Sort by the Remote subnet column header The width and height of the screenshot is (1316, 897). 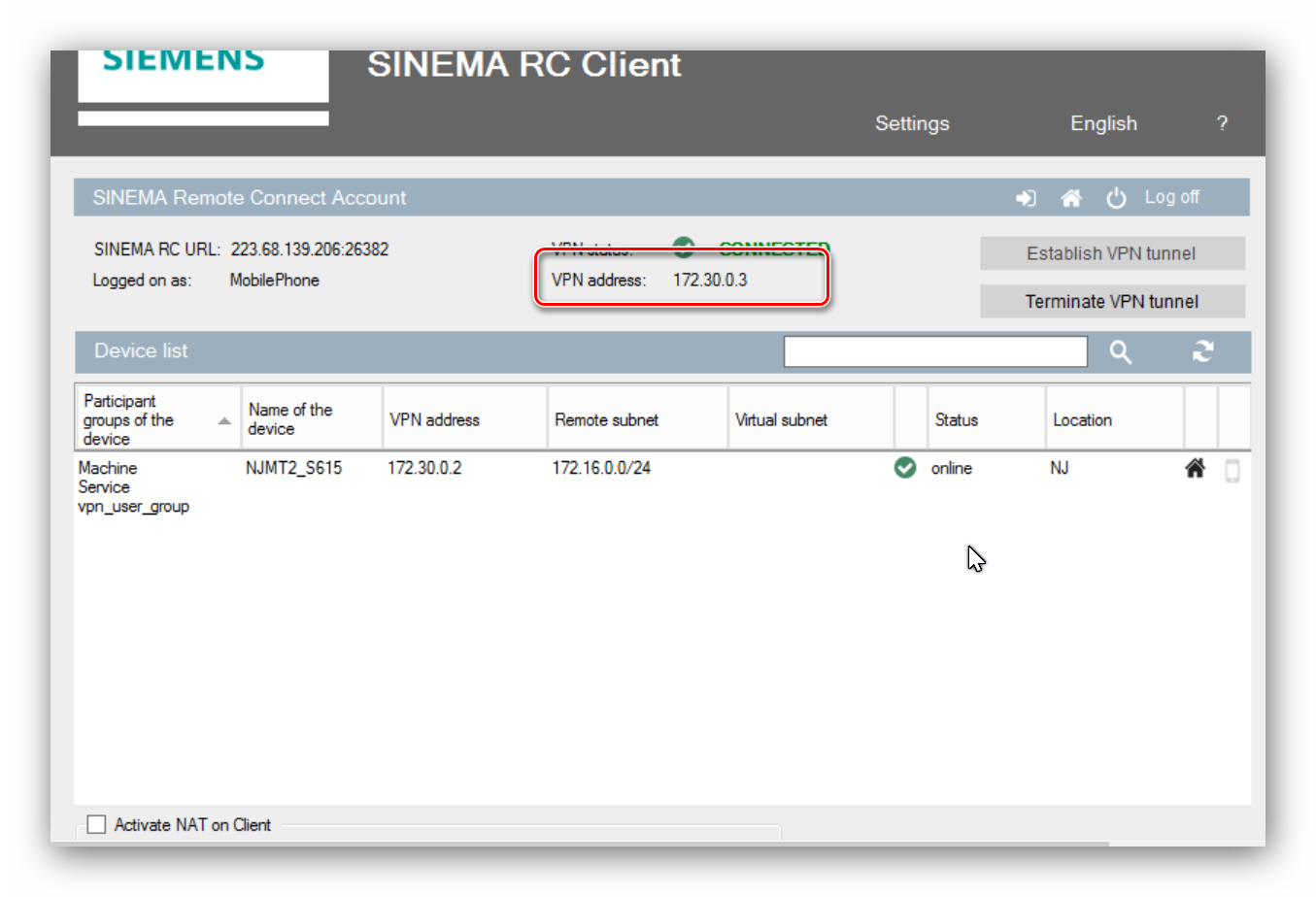(637, 419)
